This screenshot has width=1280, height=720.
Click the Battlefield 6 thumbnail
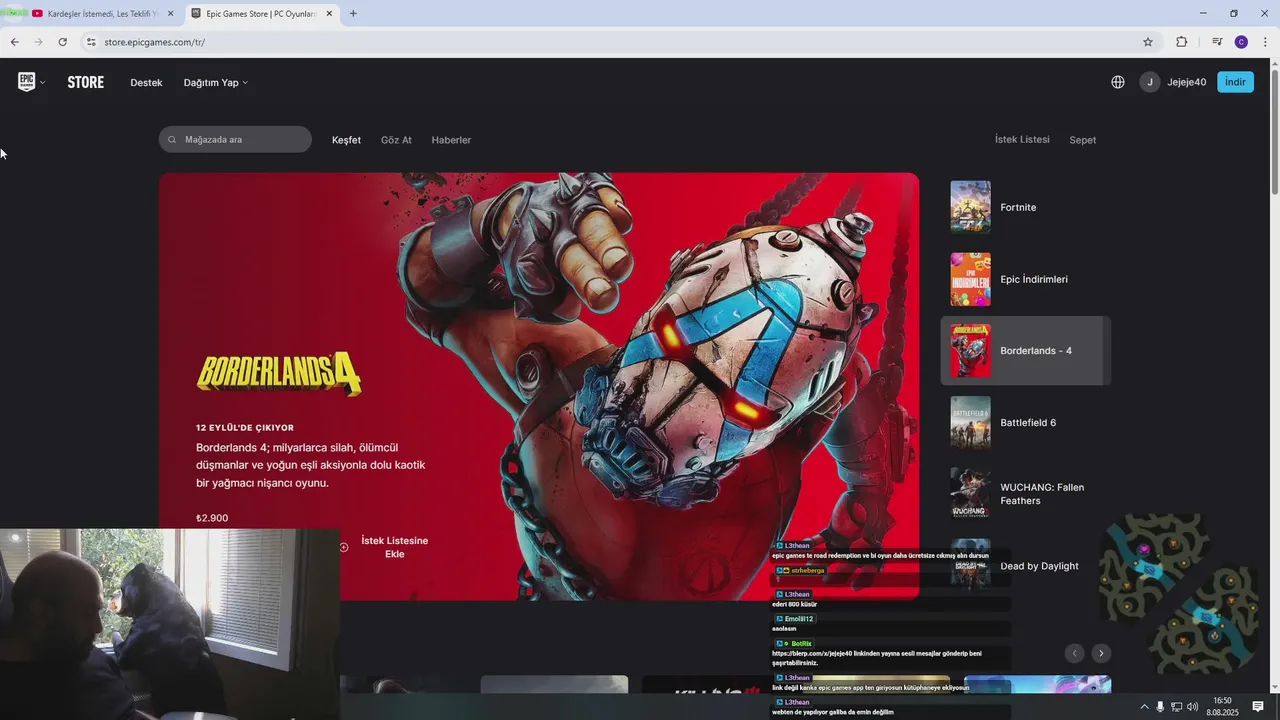tap(970, 423)
